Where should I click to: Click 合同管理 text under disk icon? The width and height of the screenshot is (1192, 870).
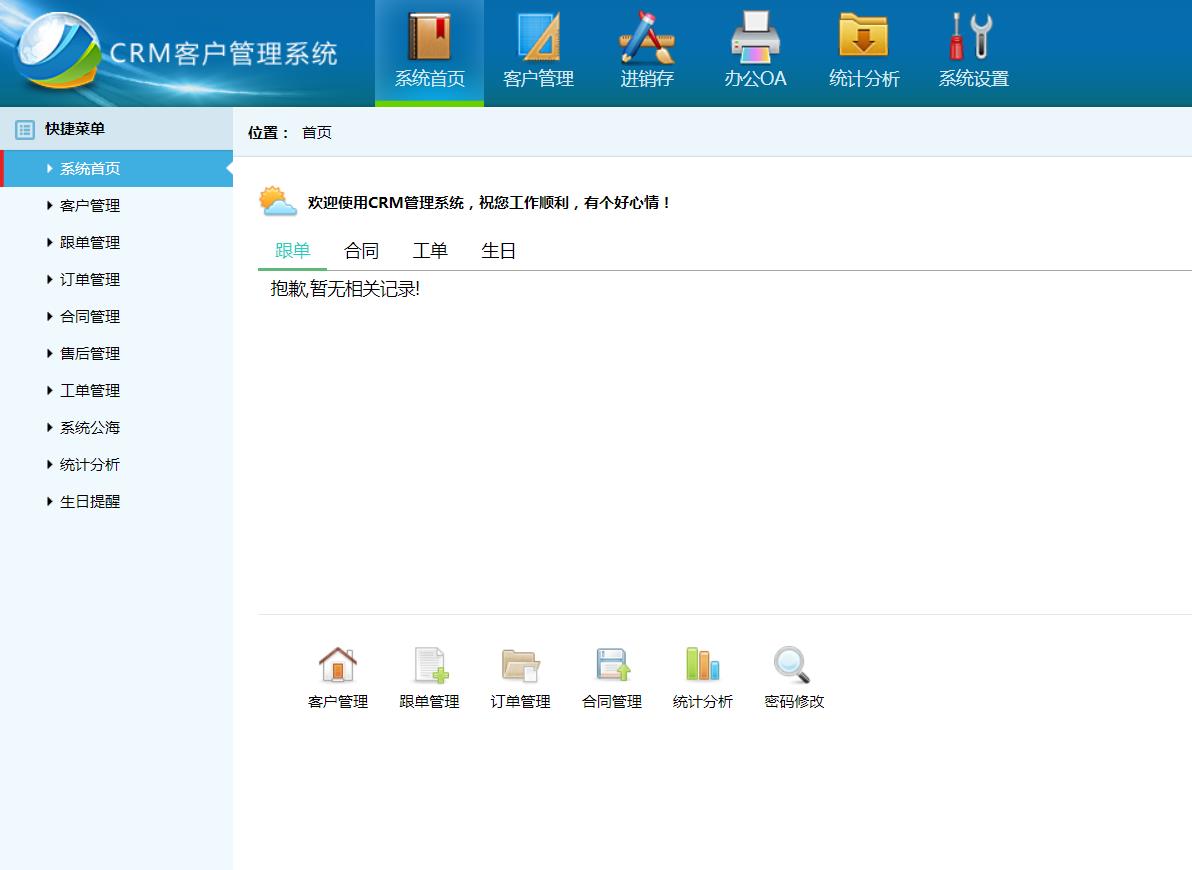click(x=612, y=701)
